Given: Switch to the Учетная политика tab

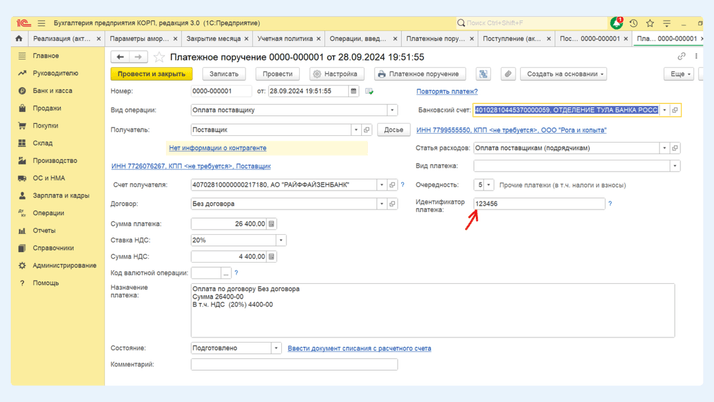Looking at the screenshot, I should coord(284,39).
